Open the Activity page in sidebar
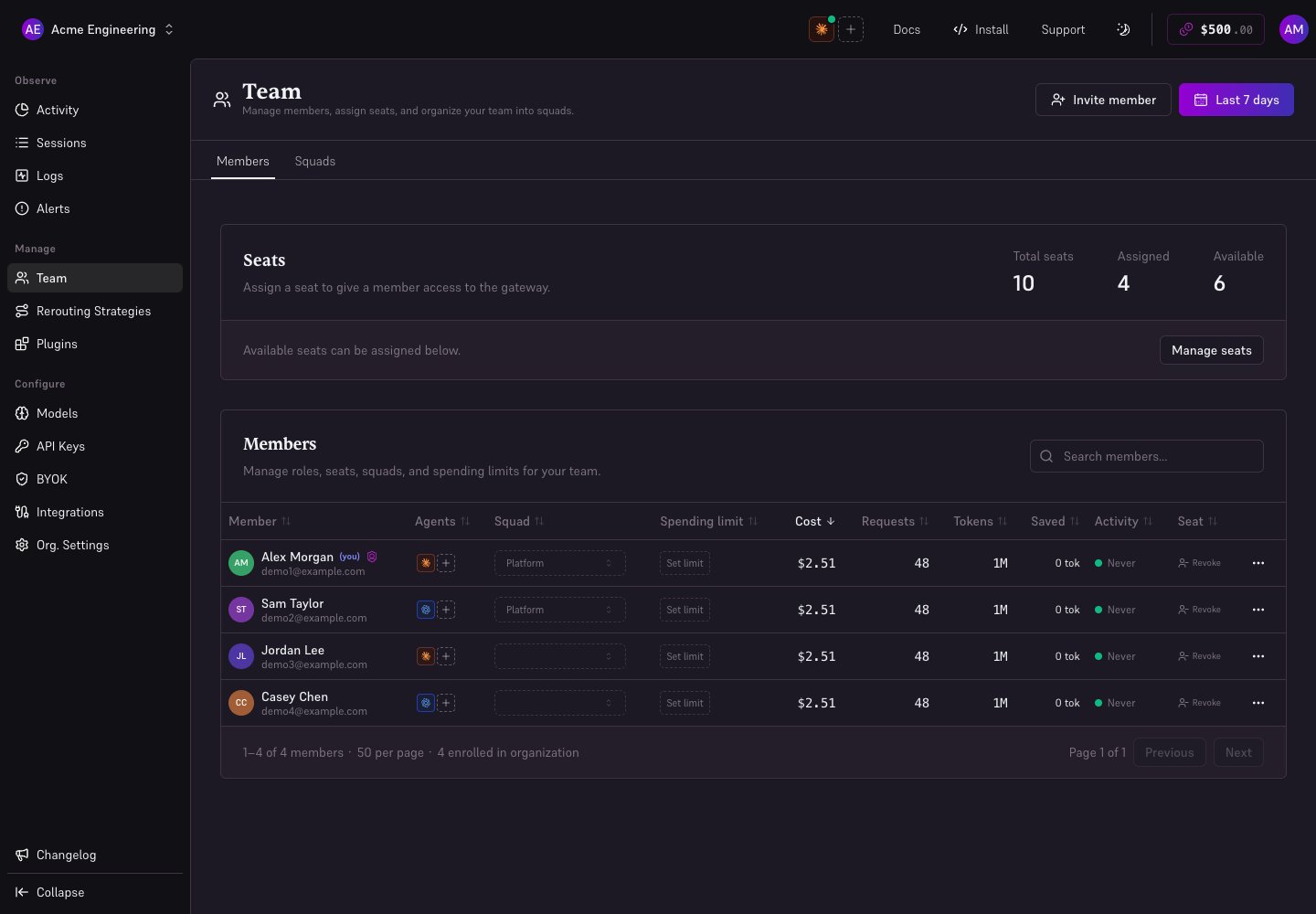 click(x=95, y=110)
